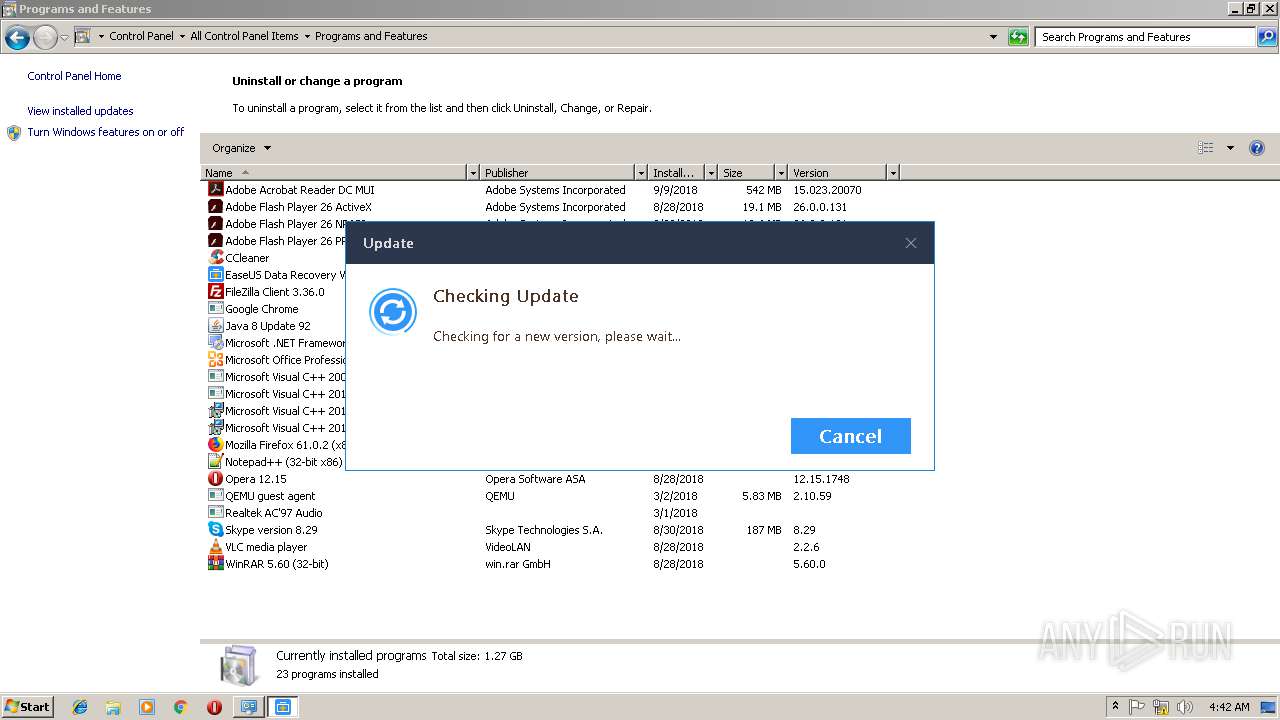Select the VLC media player icon
Screen dimensions: 1280x720
coord(215,547)
